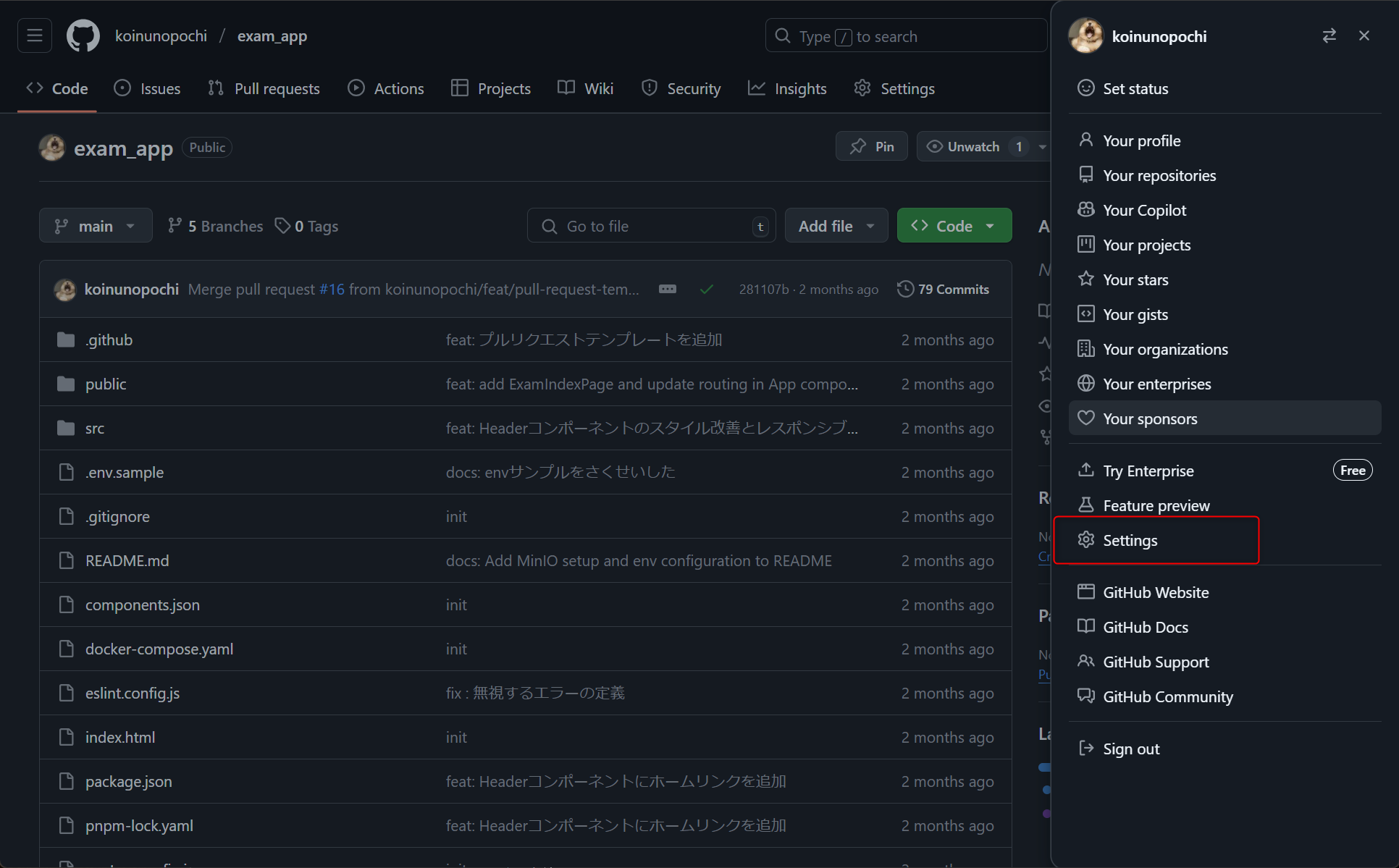Image resolution: width=1399 pixels, height=868 pixels.
Task: Click the Sign out icon
Action: [x=1086, y=748]
